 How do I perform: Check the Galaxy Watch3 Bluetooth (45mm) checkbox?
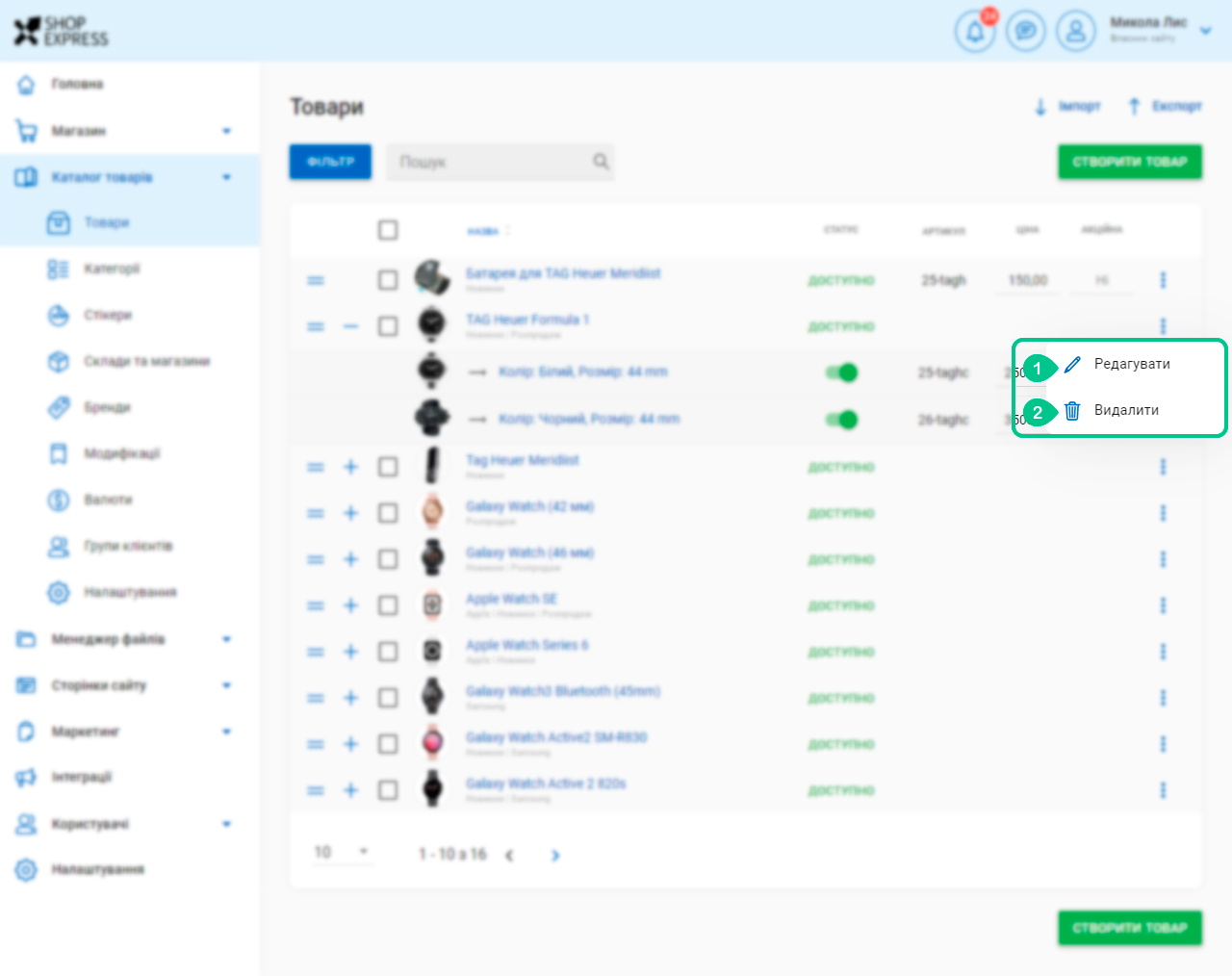tap(388, 698)
